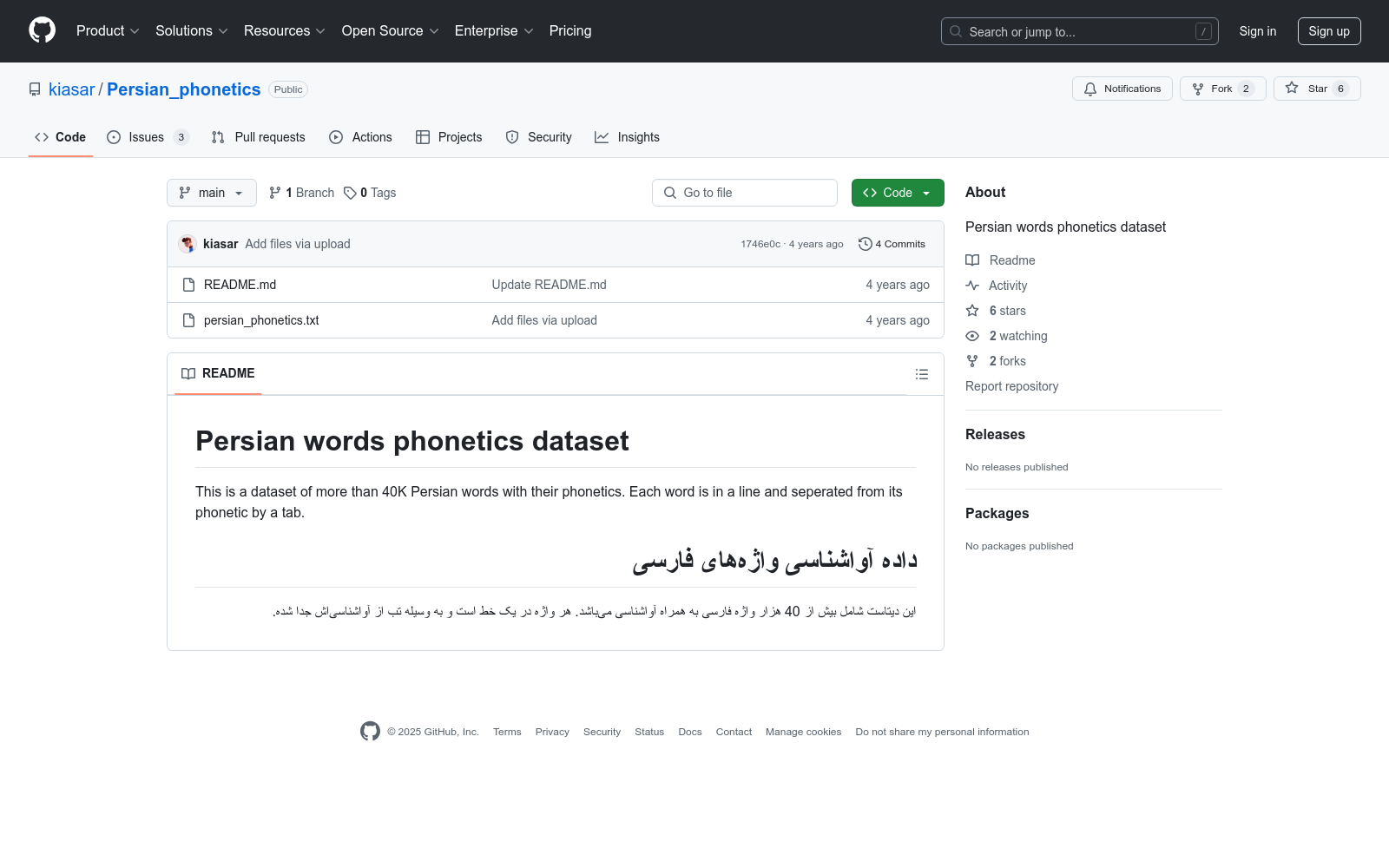Viewport: 1389px width, 868px height.
Task: Open the Persian_phonetics repo title link
Action: tap(184, 89)
